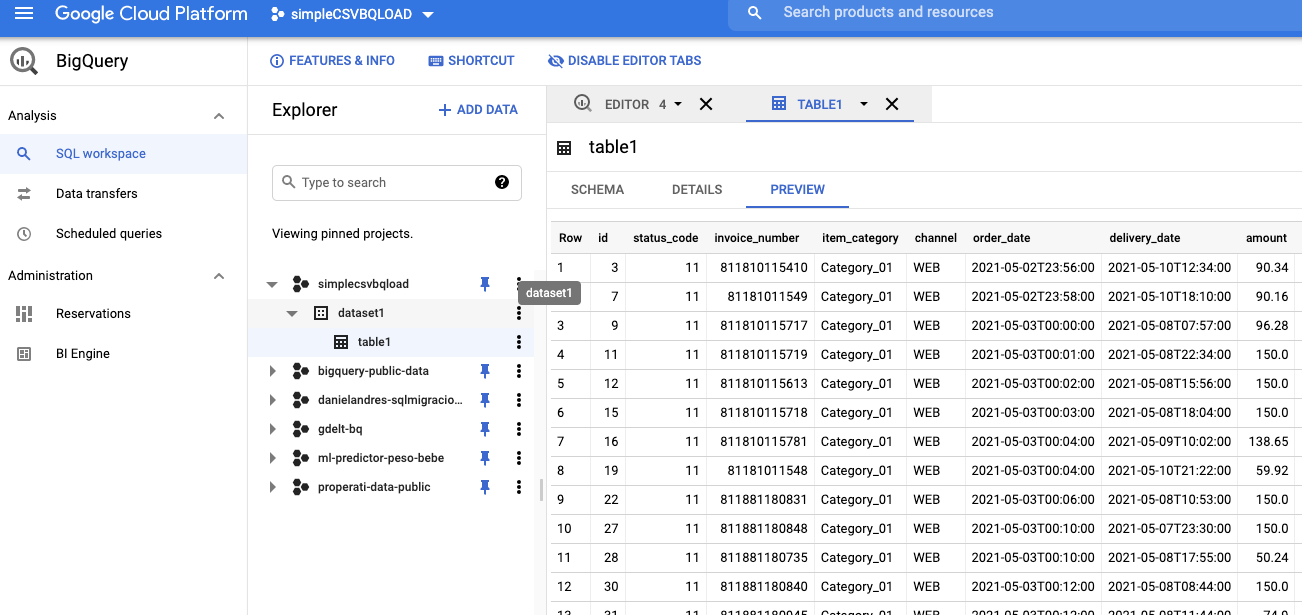1302x615 pixels.
Task: Switch to the Schema tab
Action: (x=597, y=190)
